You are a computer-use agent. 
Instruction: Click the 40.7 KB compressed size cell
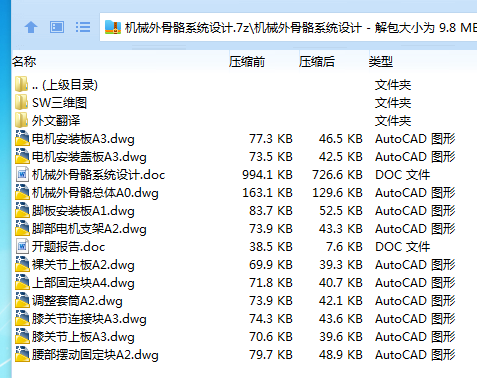point(341,283)
